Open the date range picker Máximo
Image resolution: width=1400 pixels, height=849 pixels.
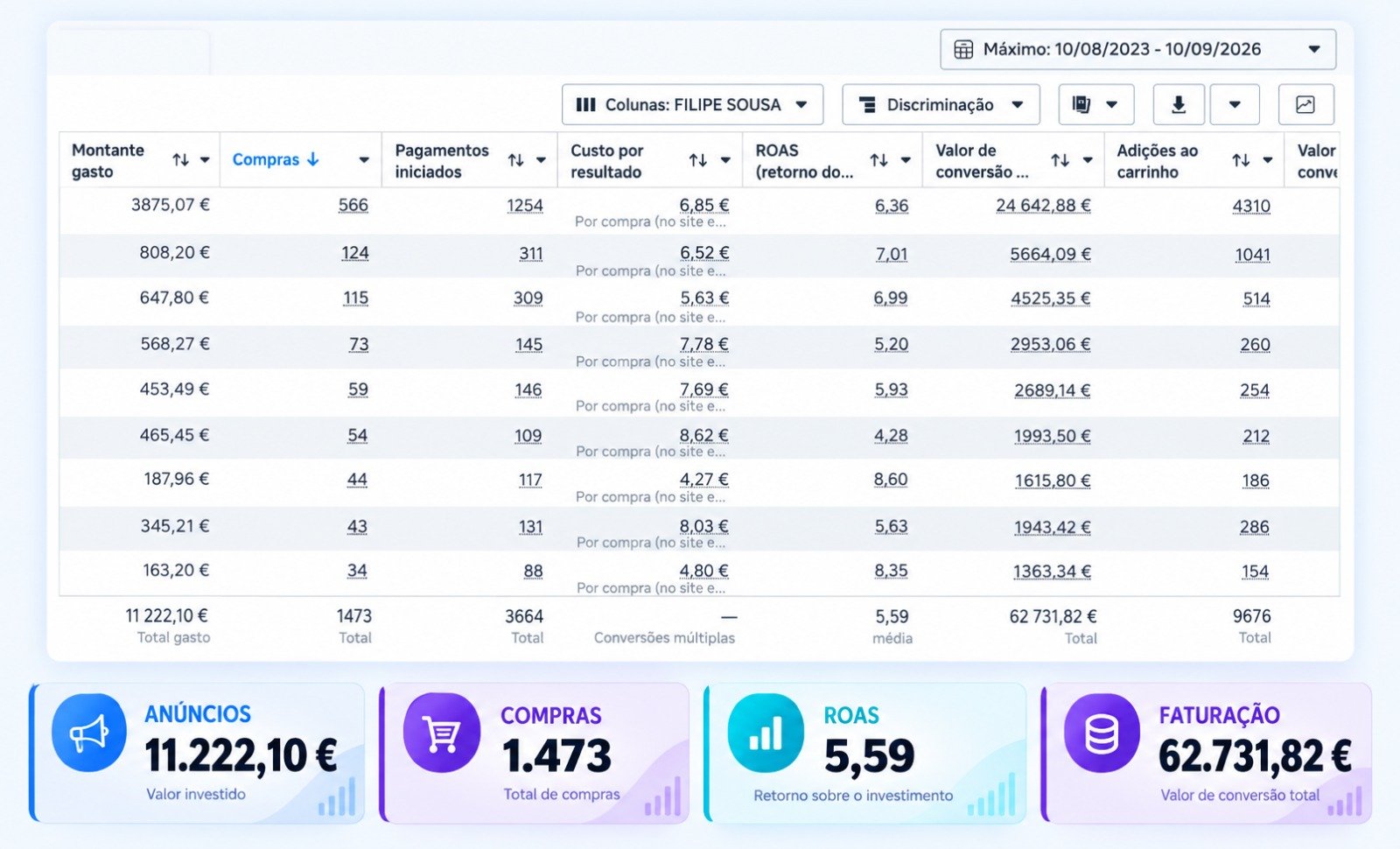[x=1137, y=49]
